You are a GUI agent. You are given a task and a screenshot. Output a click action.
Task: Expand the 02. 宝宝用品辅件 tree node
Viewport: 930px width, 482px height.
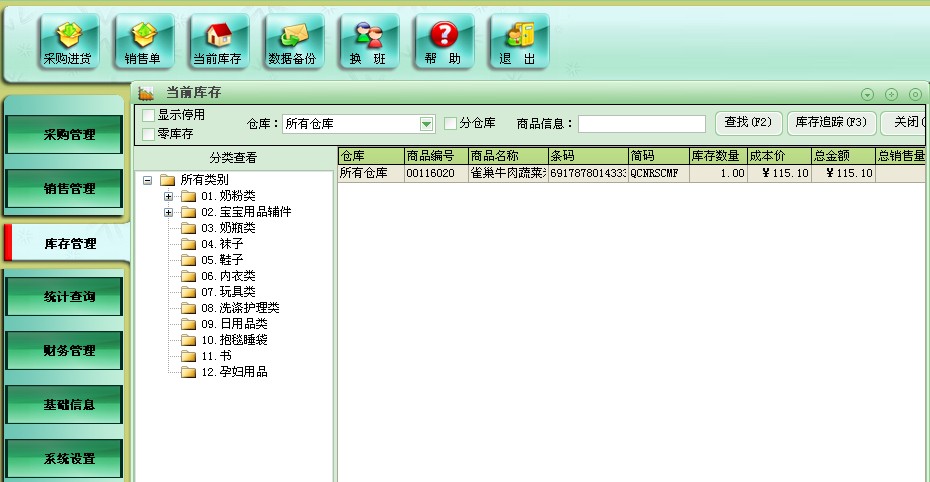pyautogui.click(x=169, y=212)
